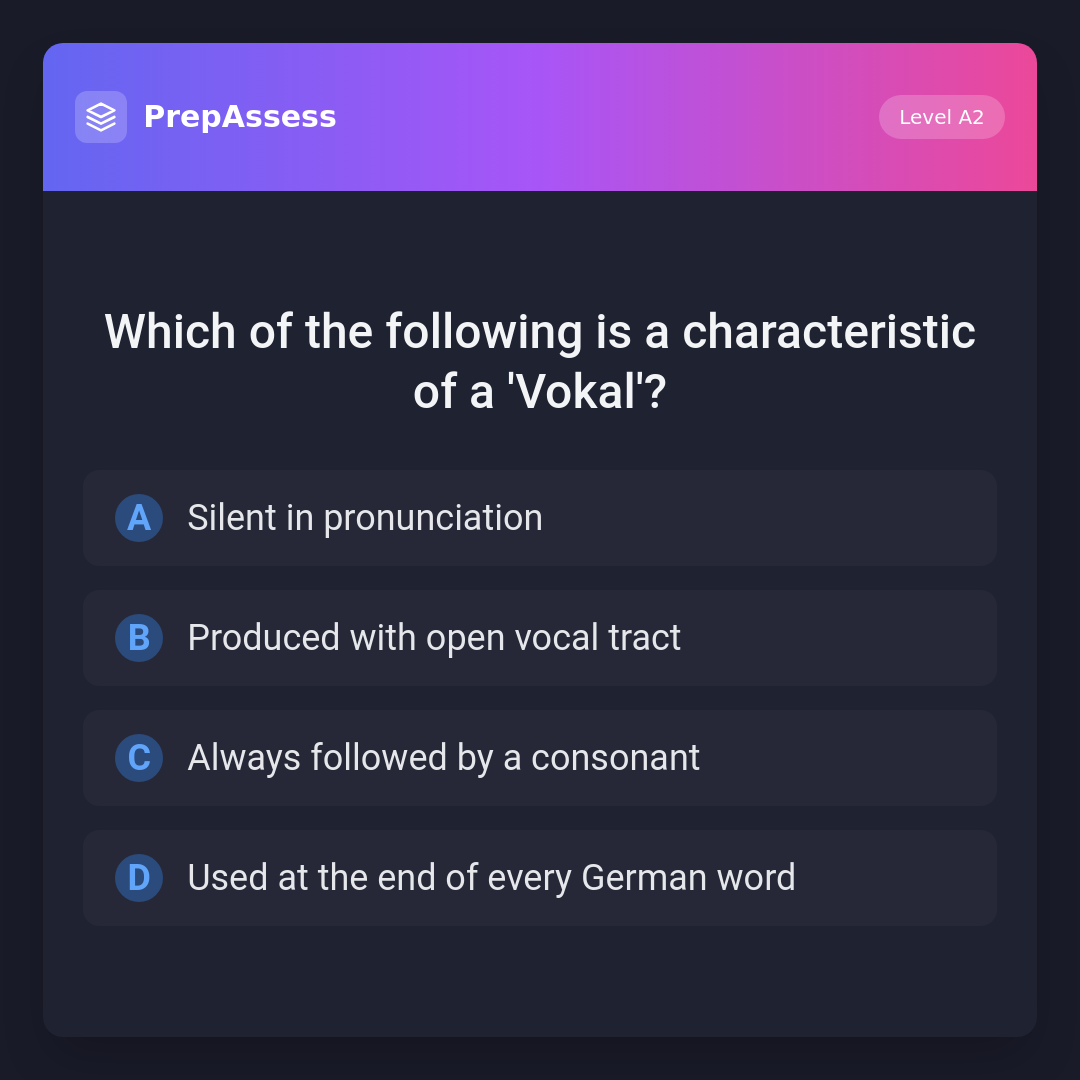The width and height of the screenshot is (1080, 1080).
Task: Click the blank right side of option D's row
Action: pos(900,878)
